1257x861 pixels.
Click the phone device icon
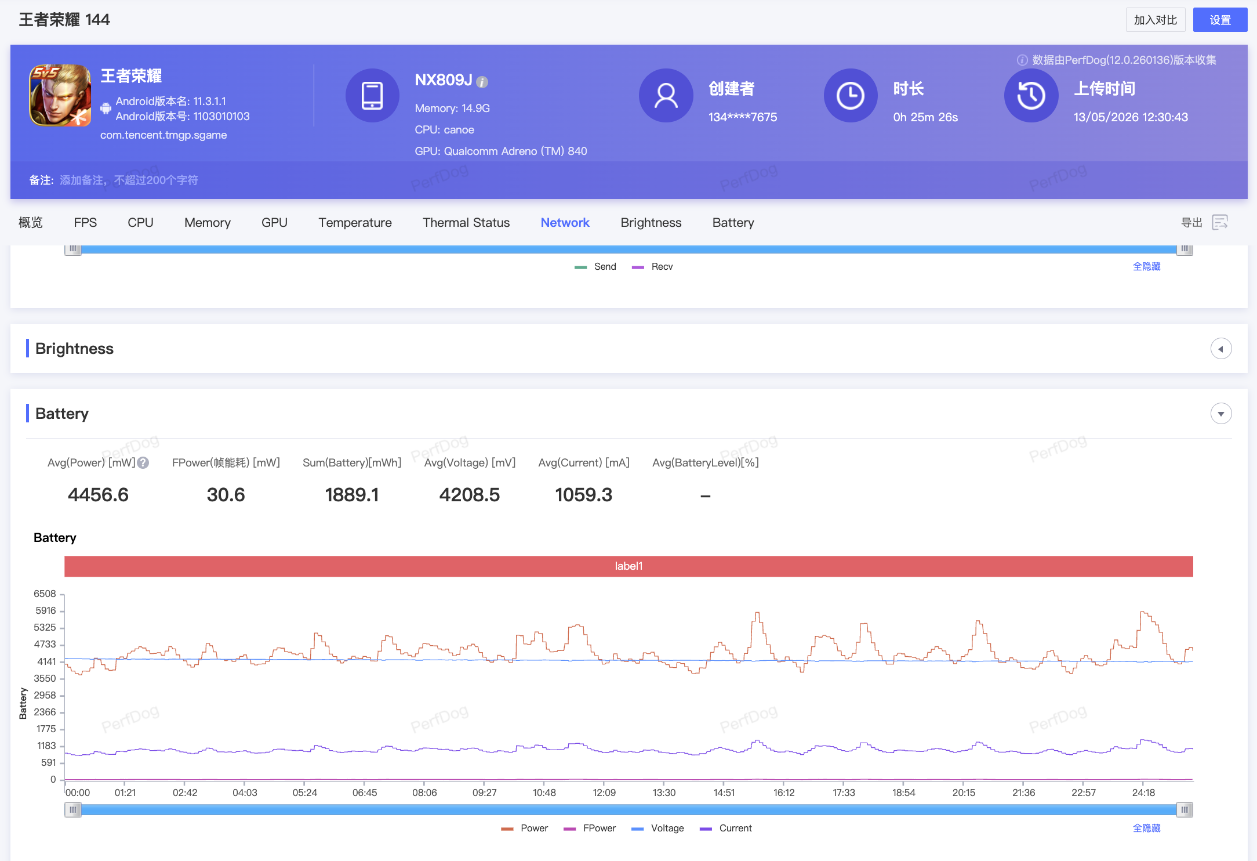(x=372, y=96)
